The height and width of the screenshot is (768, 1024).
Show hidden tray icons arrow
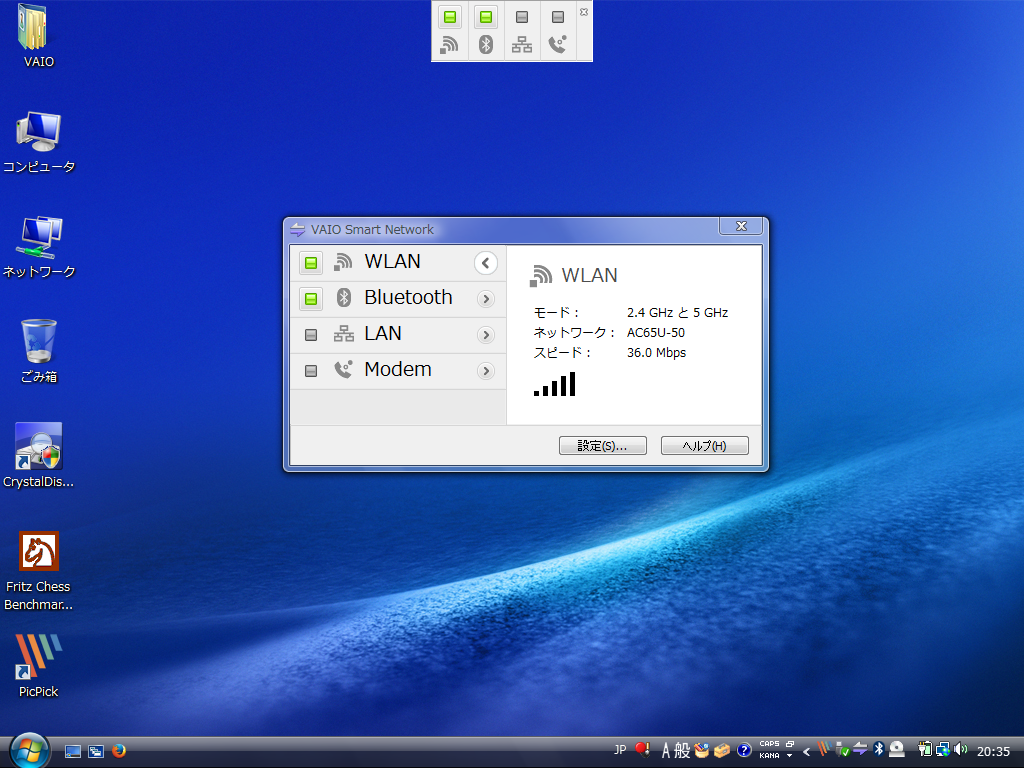pyautogui.click(x=807, y=751)
